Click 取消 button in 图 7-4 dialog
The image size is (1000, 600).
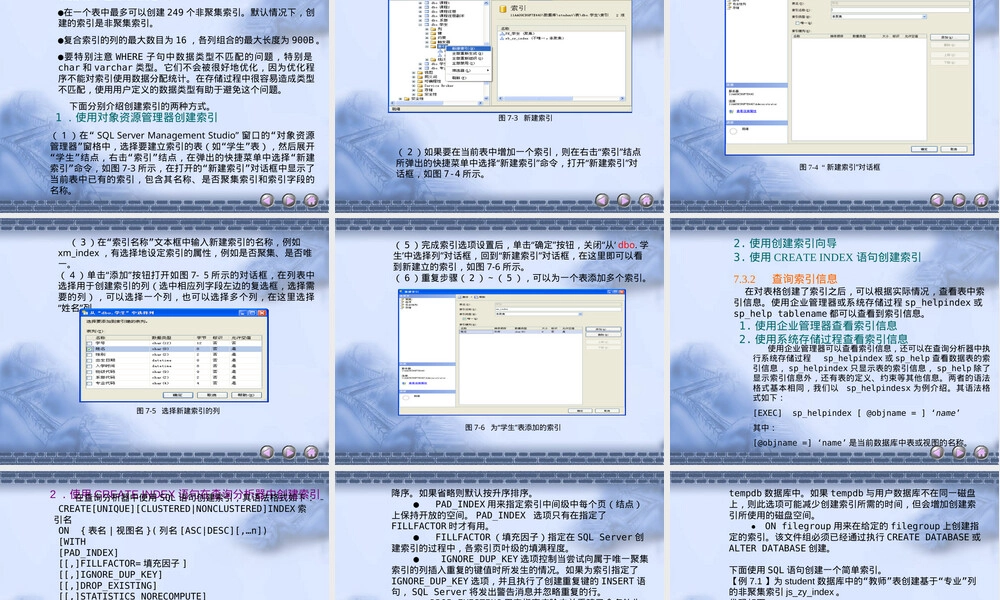tap(953, 149)
